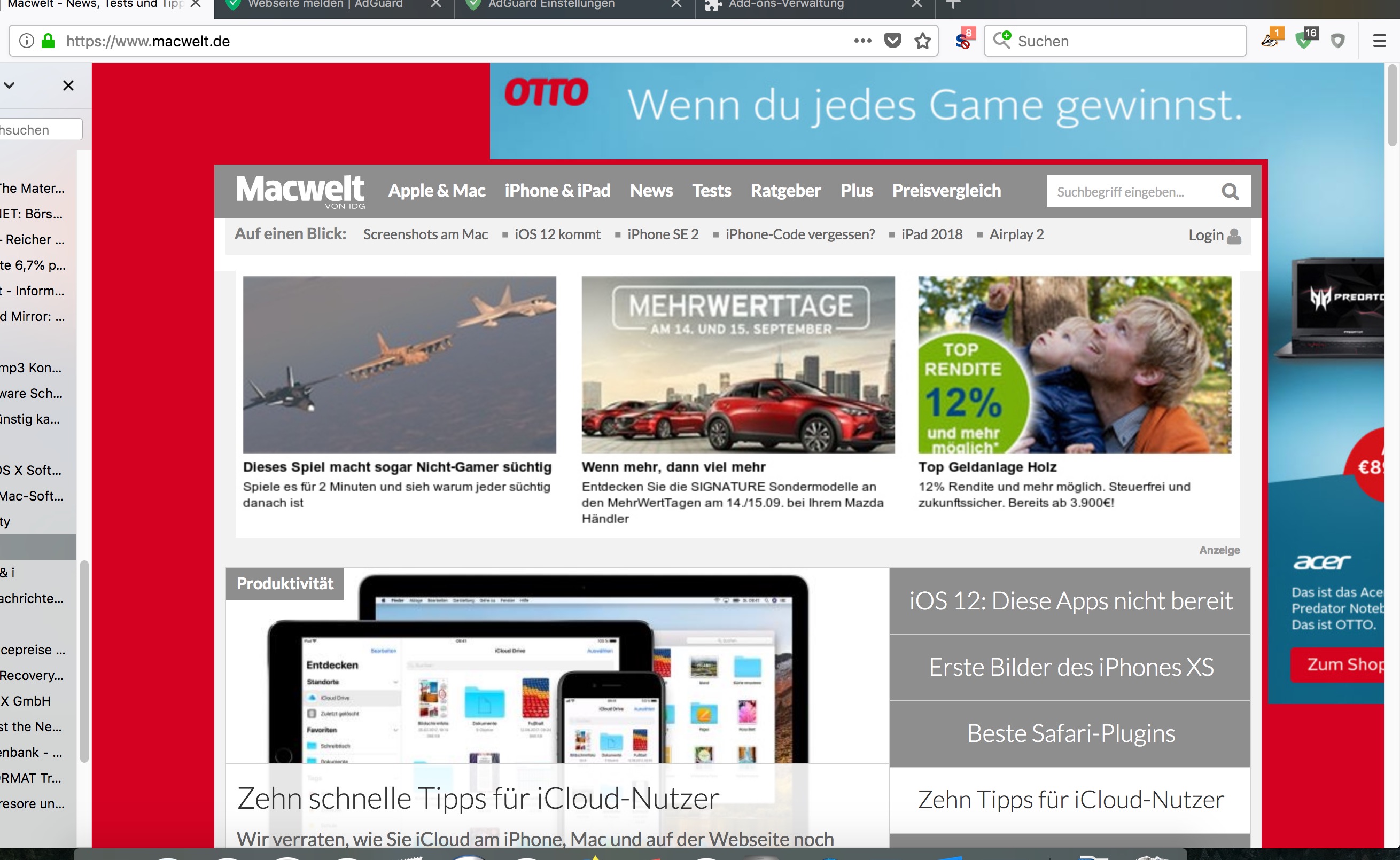Start the Macwelt search via the magnifier icon
1400x860 pixels.
1231,191
